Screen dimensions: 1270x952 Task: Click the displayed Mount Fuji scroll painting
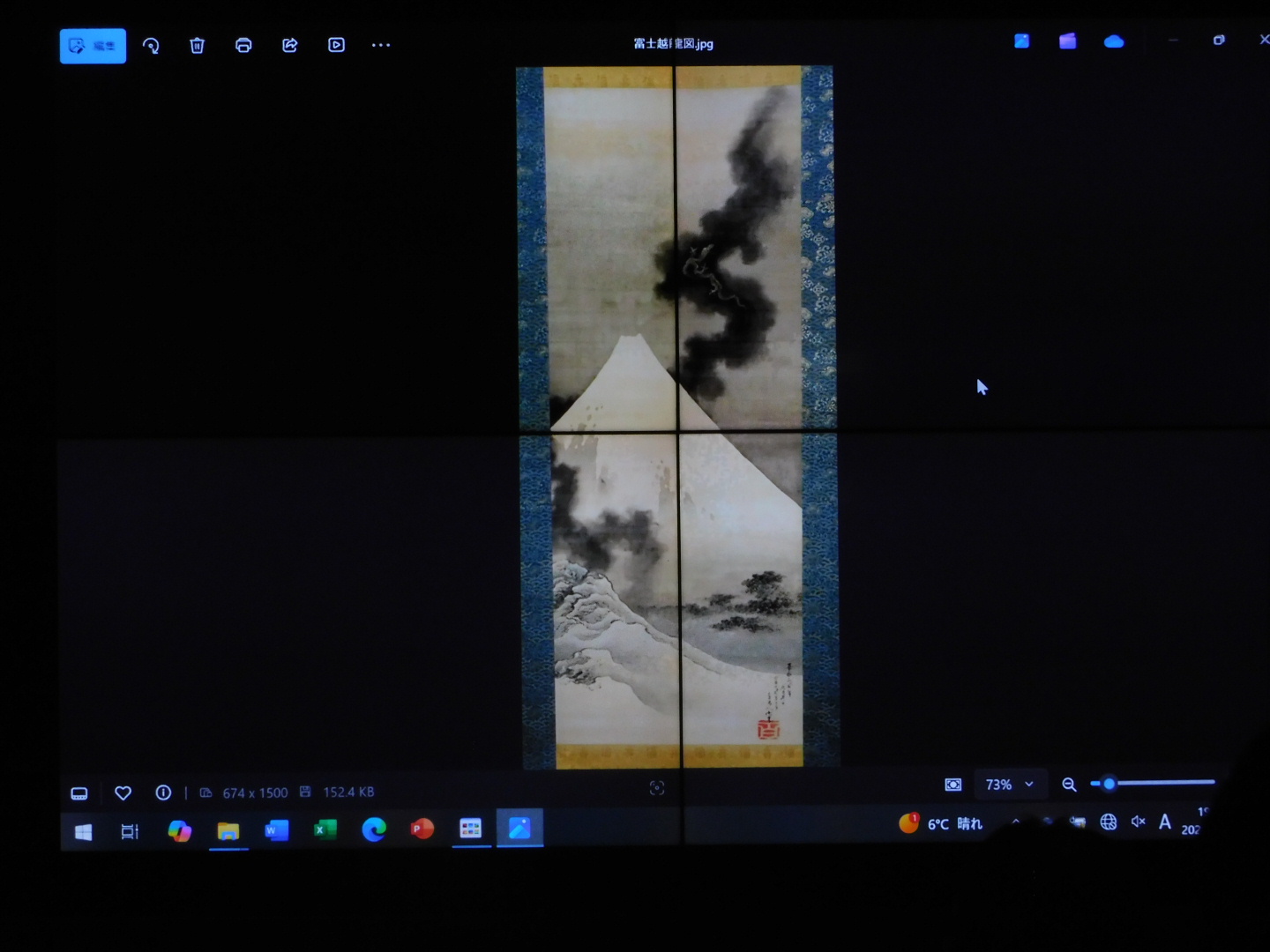click(676, 416)
